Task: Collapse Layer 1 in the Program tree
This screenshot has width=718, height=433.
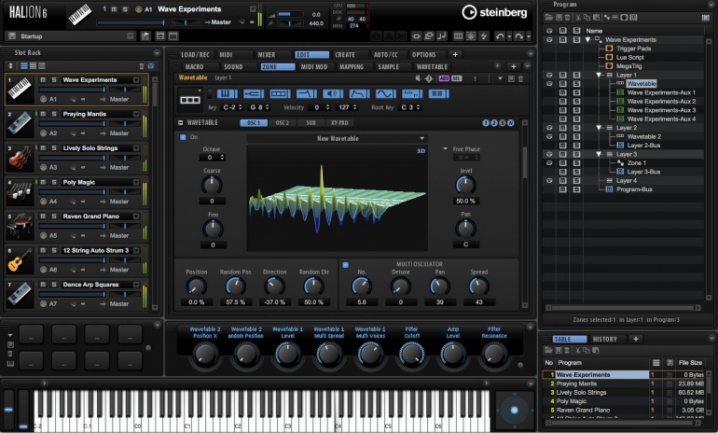Action: tap(598, 75)
